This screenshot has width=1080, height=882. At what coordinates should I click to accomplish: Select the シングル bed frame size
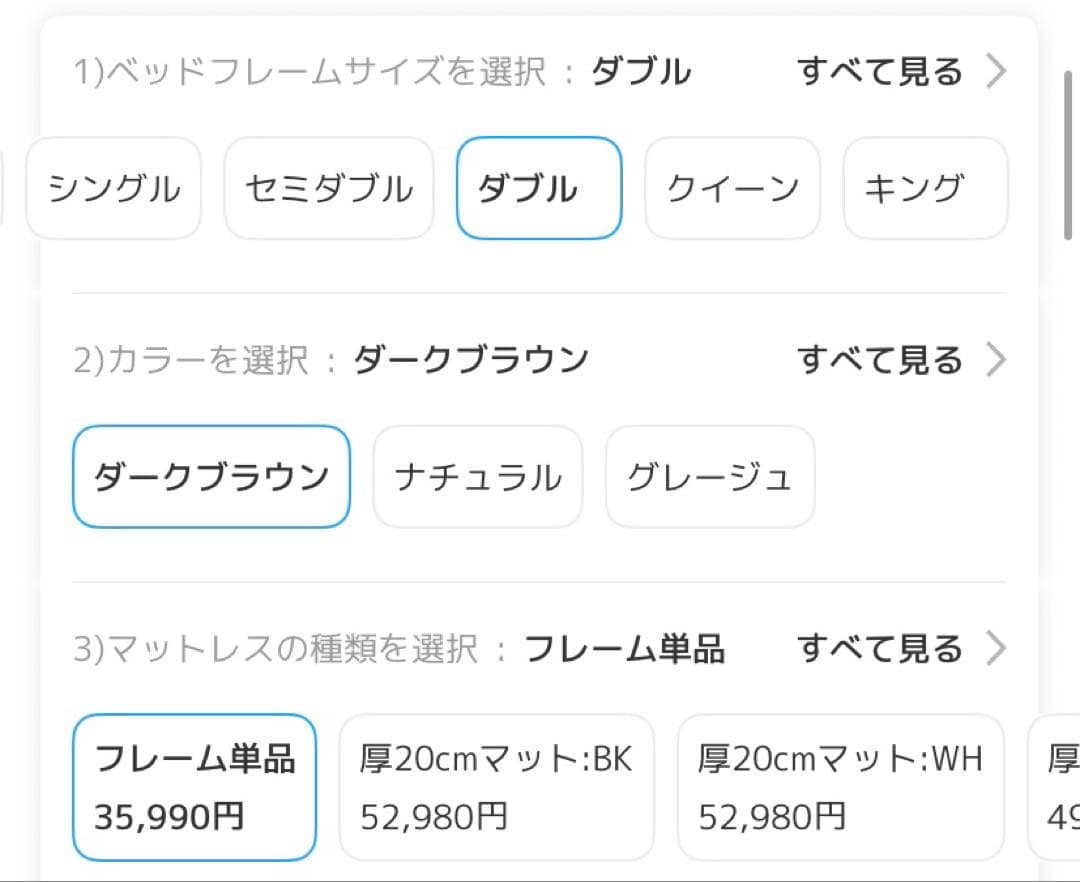tap(113, 188)
